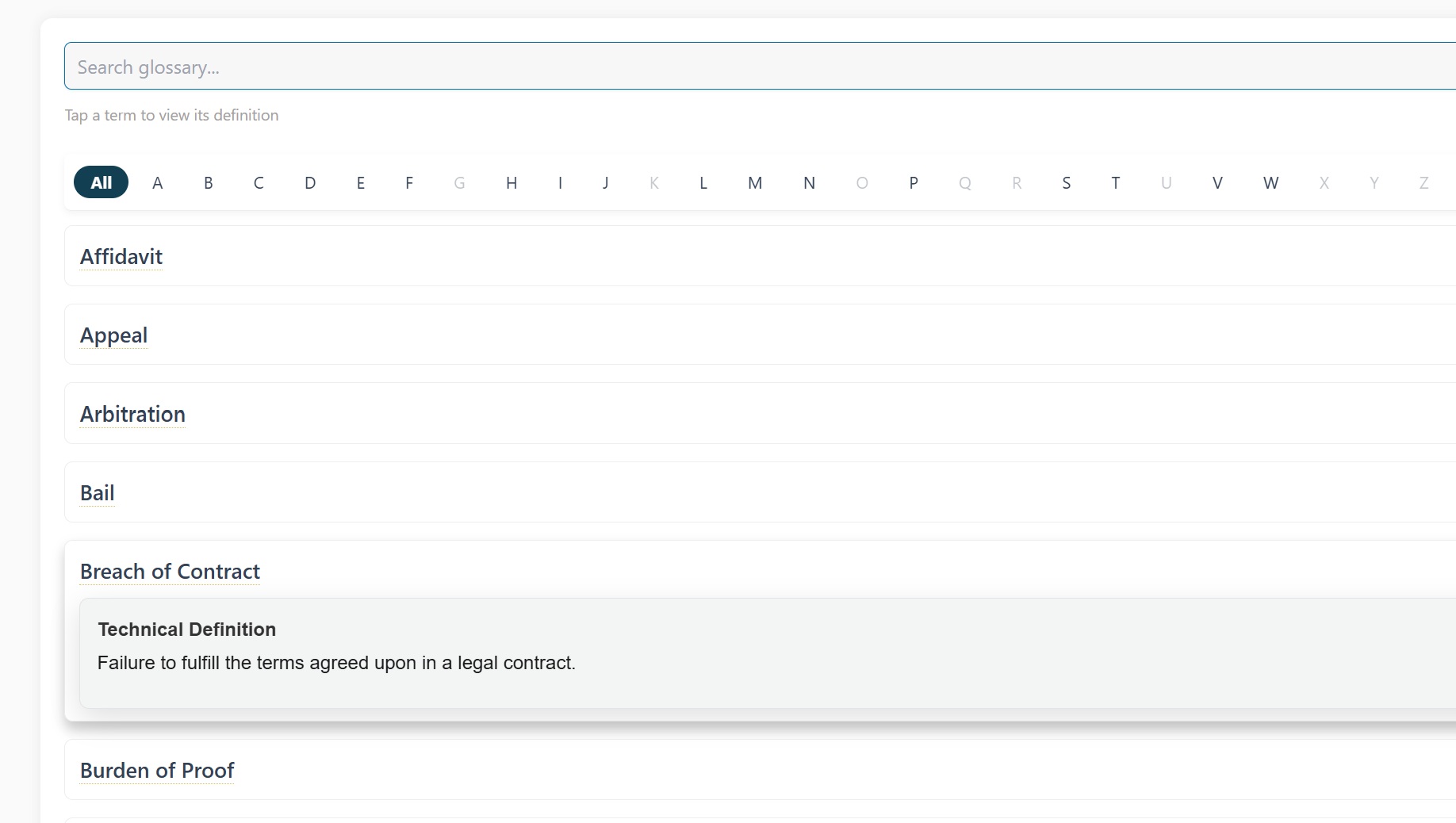This screenshot has height=823, width=1456.
Task: Click the disabled letter X filter
Action: tap(1324, 182)
